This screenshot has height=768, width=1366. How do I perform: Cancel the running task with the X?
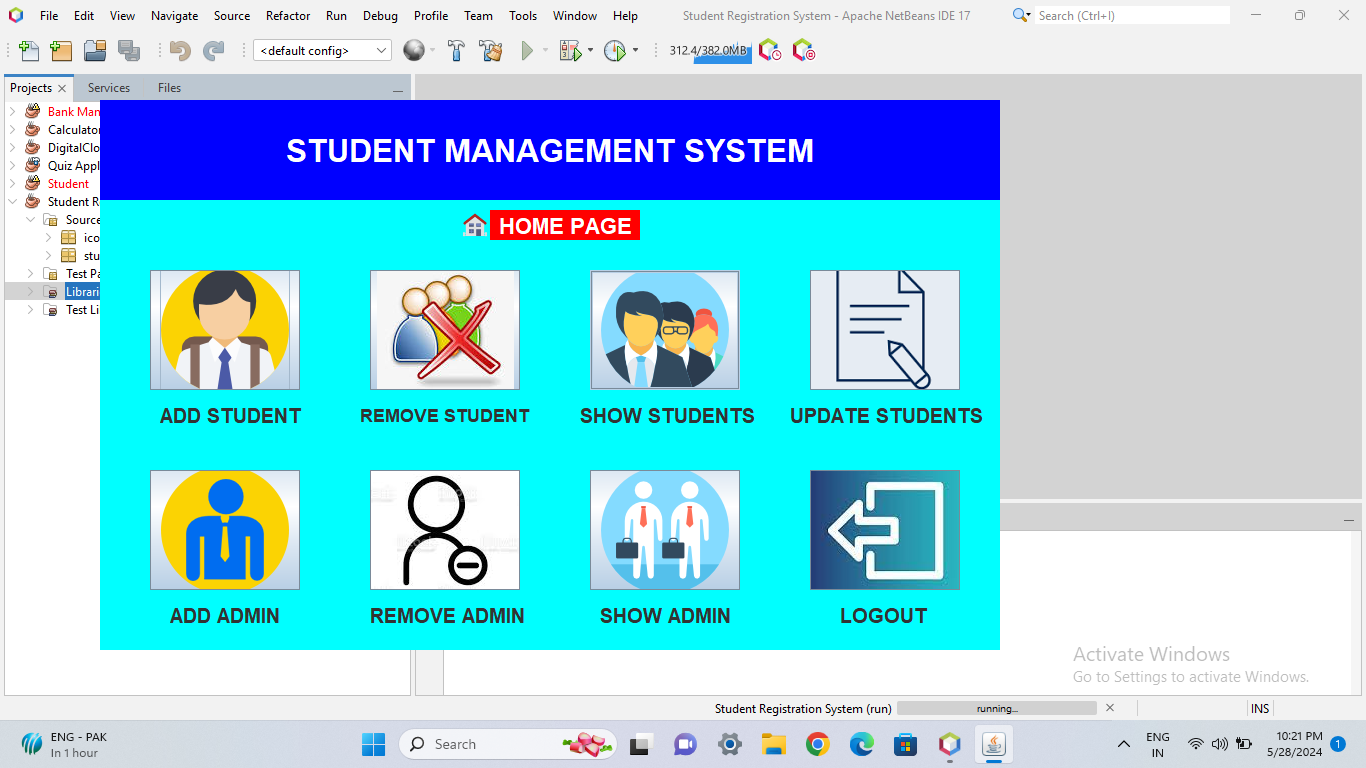click(x=1109, y=708)
